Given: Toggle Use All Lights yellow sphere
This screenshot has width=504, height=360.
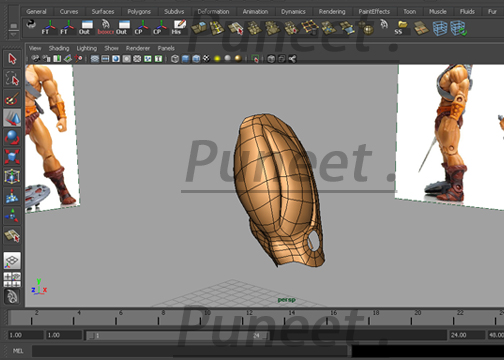Looking at the screenshot, I should tap(217, 59).
